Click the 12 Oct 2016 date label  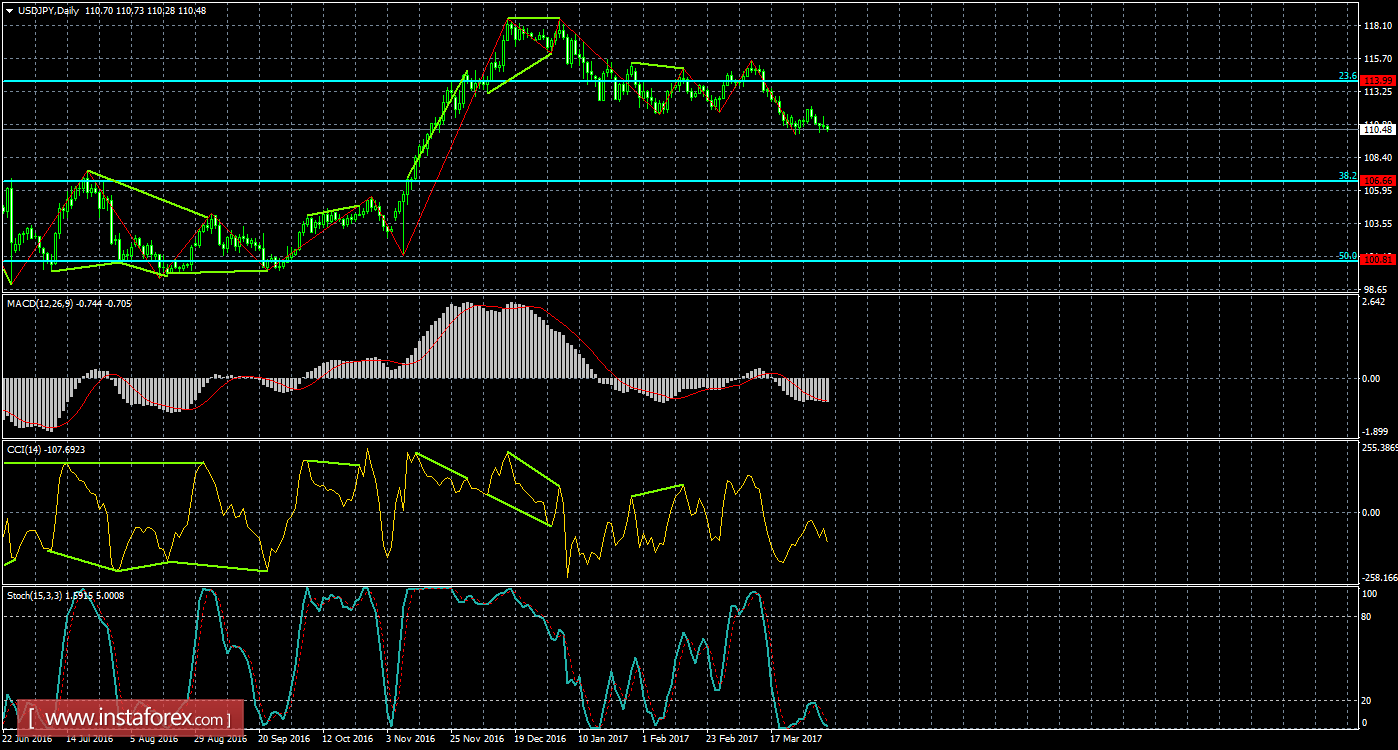[x=347, y=740]
